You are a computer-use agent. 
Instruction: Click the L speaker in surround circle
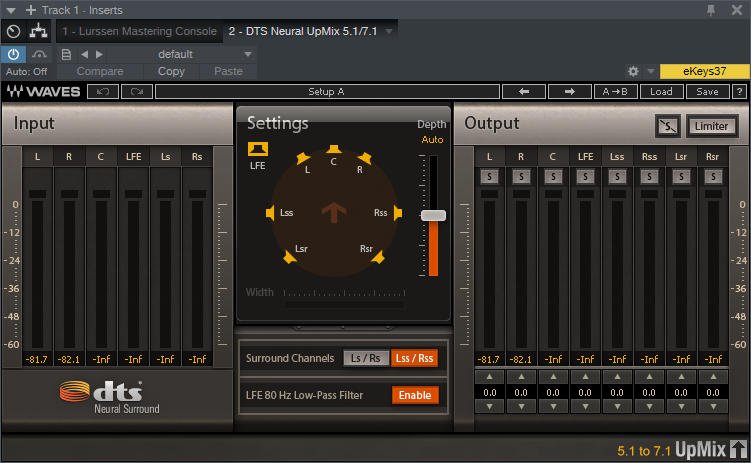tap(303, 158)
